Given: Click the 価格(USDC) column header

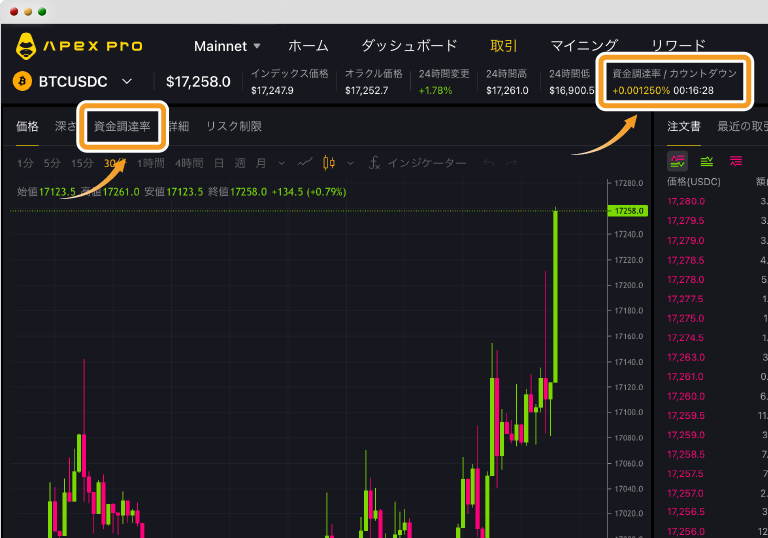Looking at the screenshot, I should coord(694,182).
